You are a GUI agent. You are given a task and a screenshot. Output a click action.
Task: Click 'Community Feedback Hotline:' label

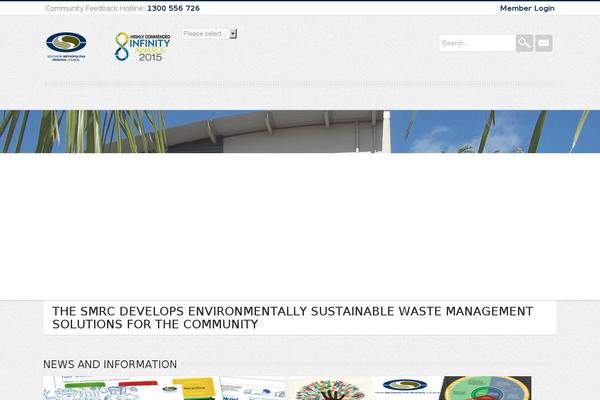(95, 8)
